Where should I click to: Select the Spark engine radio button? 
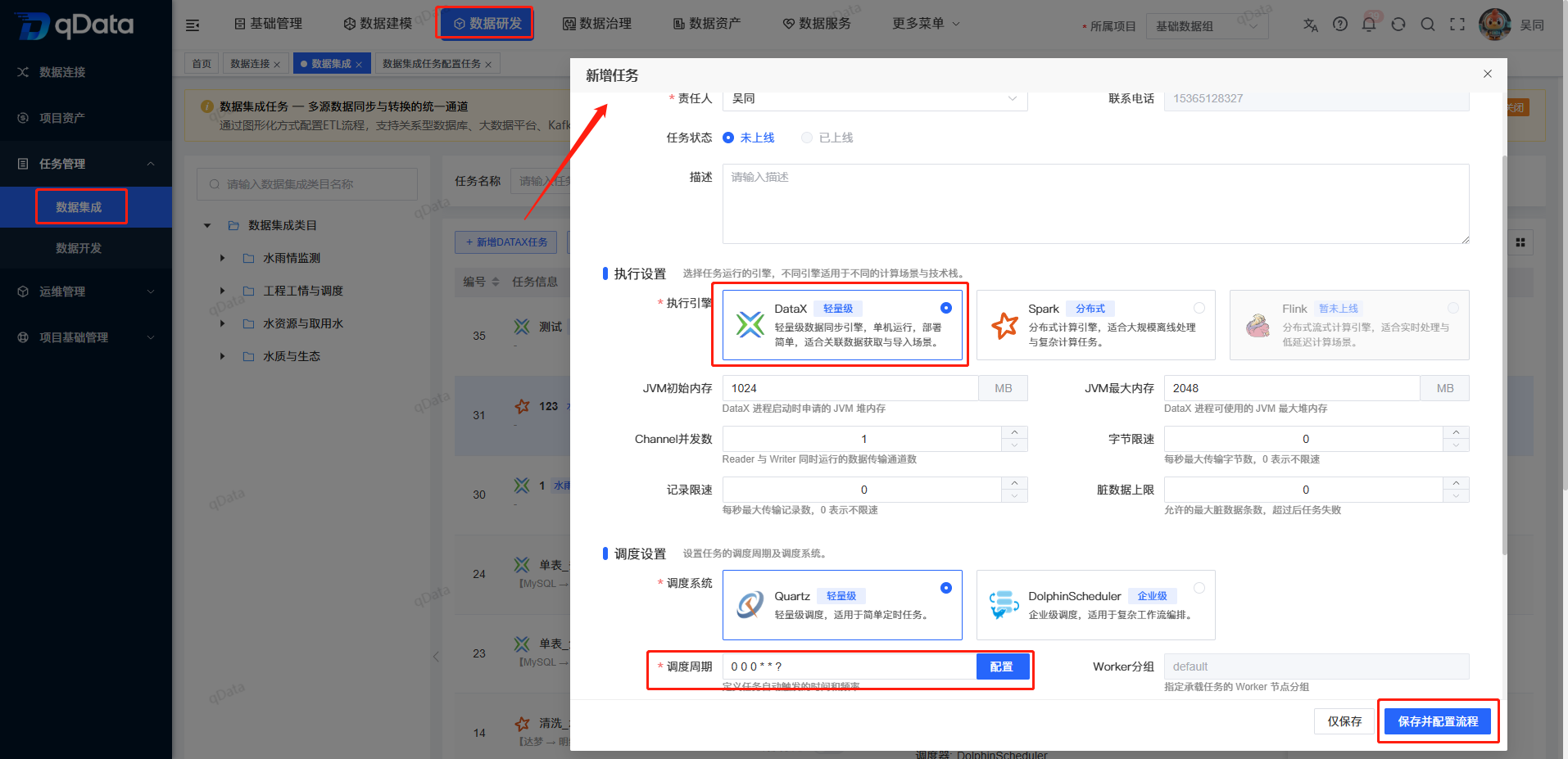pyautogui.click(x=1199, y=308)
